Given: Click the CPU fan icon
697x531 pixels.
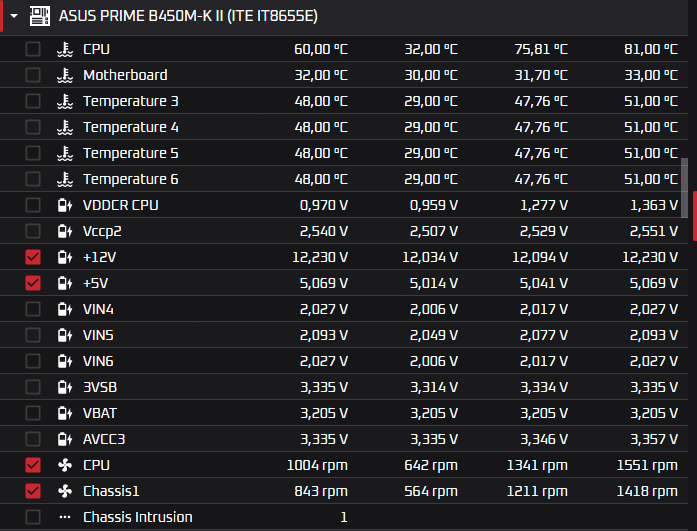Looking at the screenshot, I should (x=65, y=465).
